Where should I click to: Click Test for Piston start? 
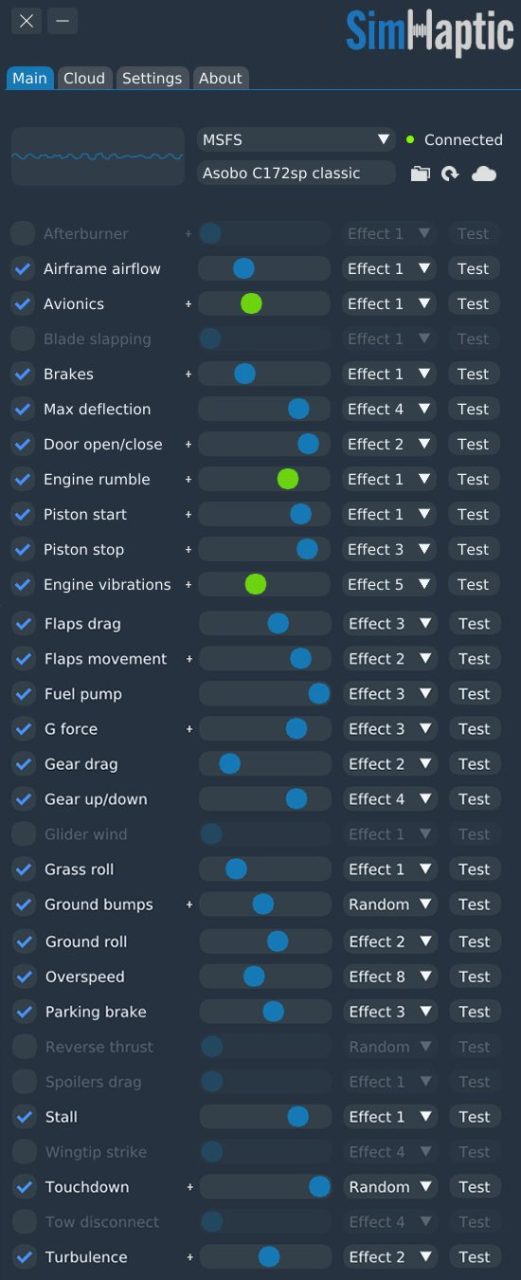tap(473, 514)
